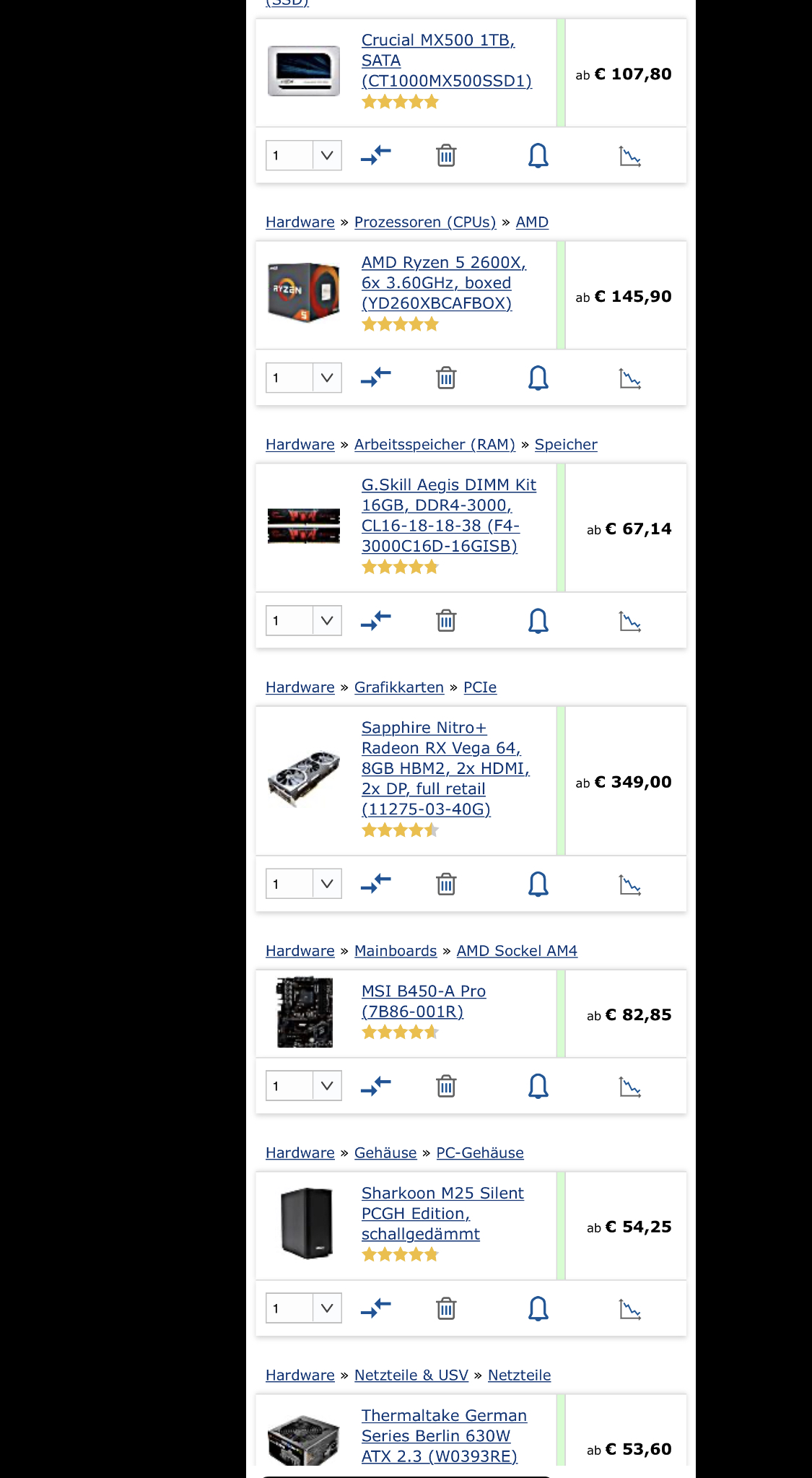Viewport: 812px width, 1478px height.
Task: Click the move arrows for AMD Ryzen 5 2600X
Action: (376, 377)
